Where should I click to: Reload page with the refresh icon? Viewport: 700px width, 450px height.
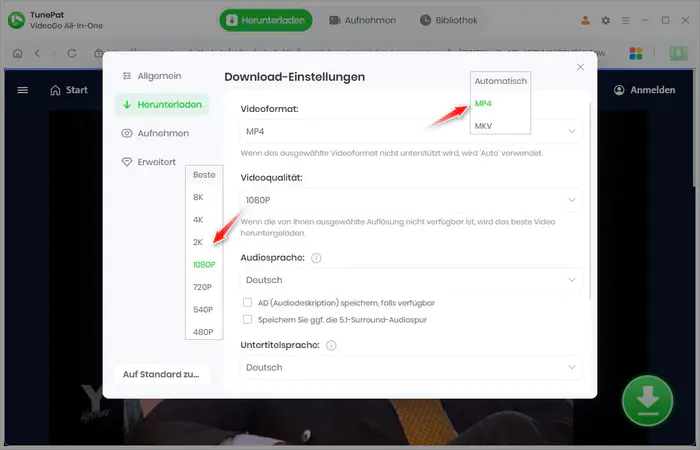pyautogui.click(x=72, y=54)
